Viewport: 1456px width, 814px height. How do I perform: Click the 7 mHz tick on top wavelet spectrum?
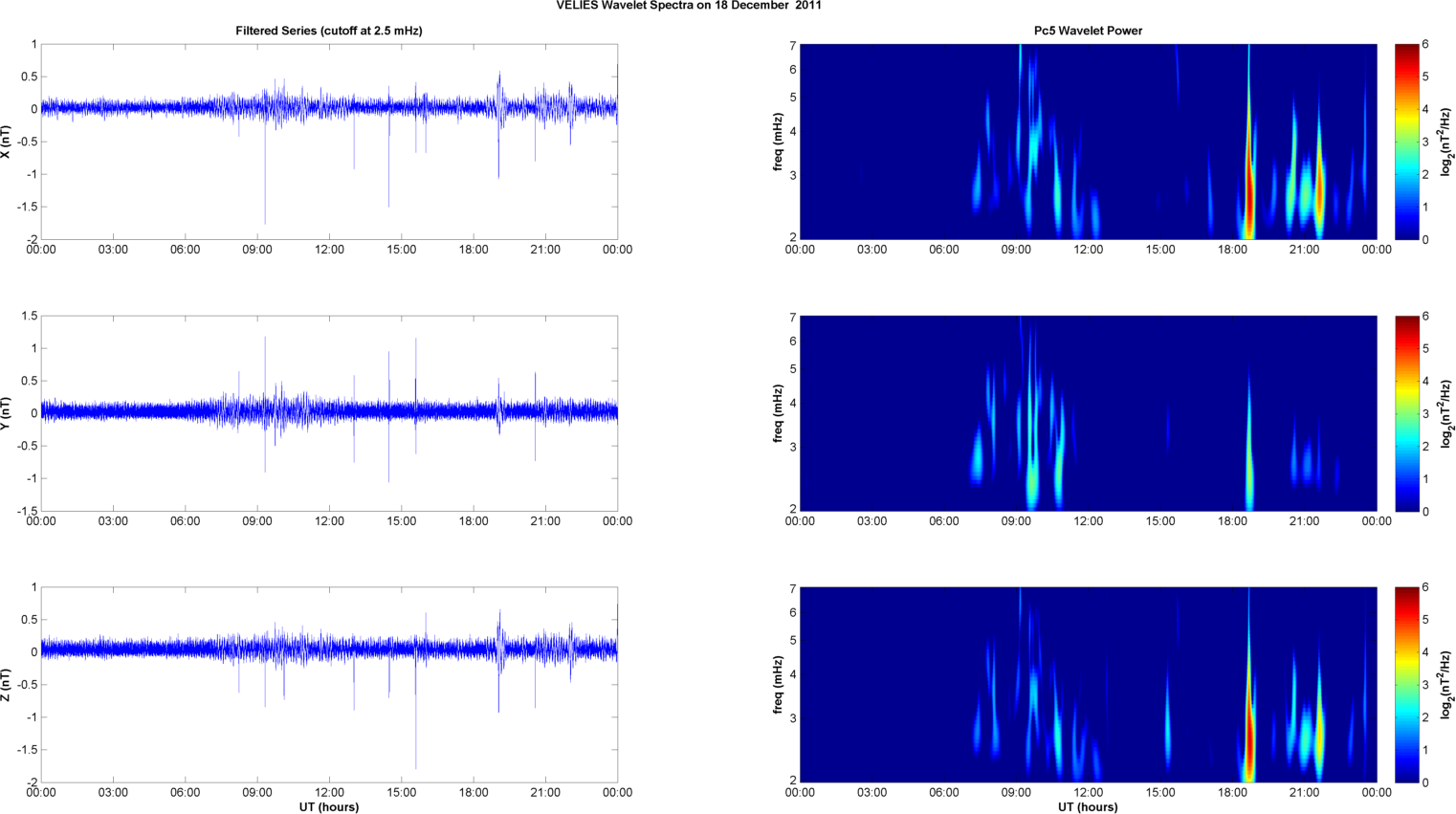pyautogui.click(x=793, y=46)
